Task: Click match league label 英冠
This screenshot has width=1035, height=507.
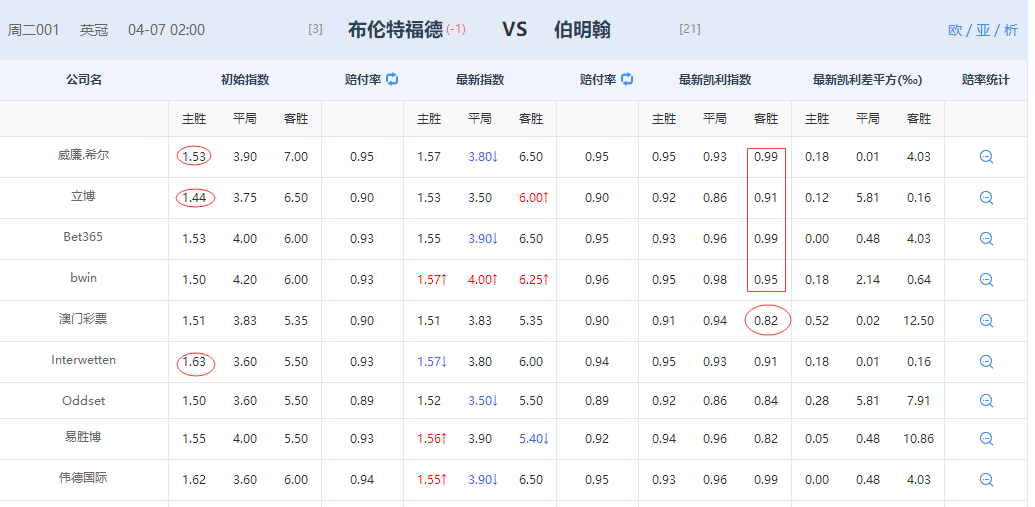Action: coord(94,30)
